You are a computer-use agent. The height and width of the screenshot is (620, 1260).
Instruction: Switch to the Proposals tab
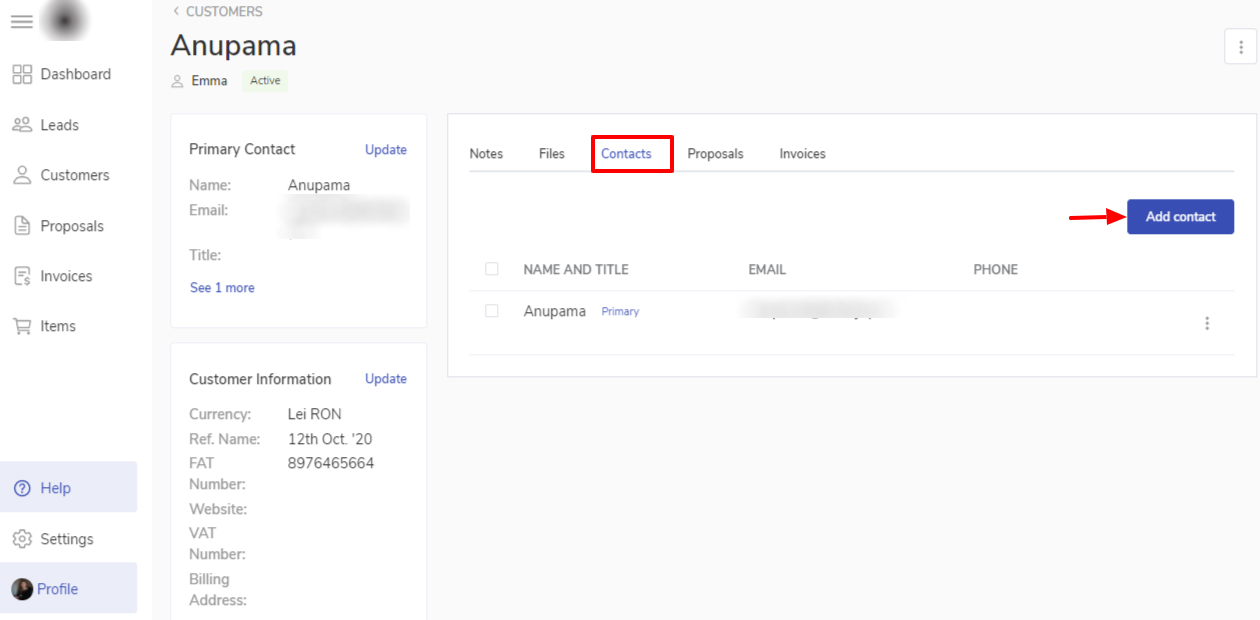pos(715,154)
